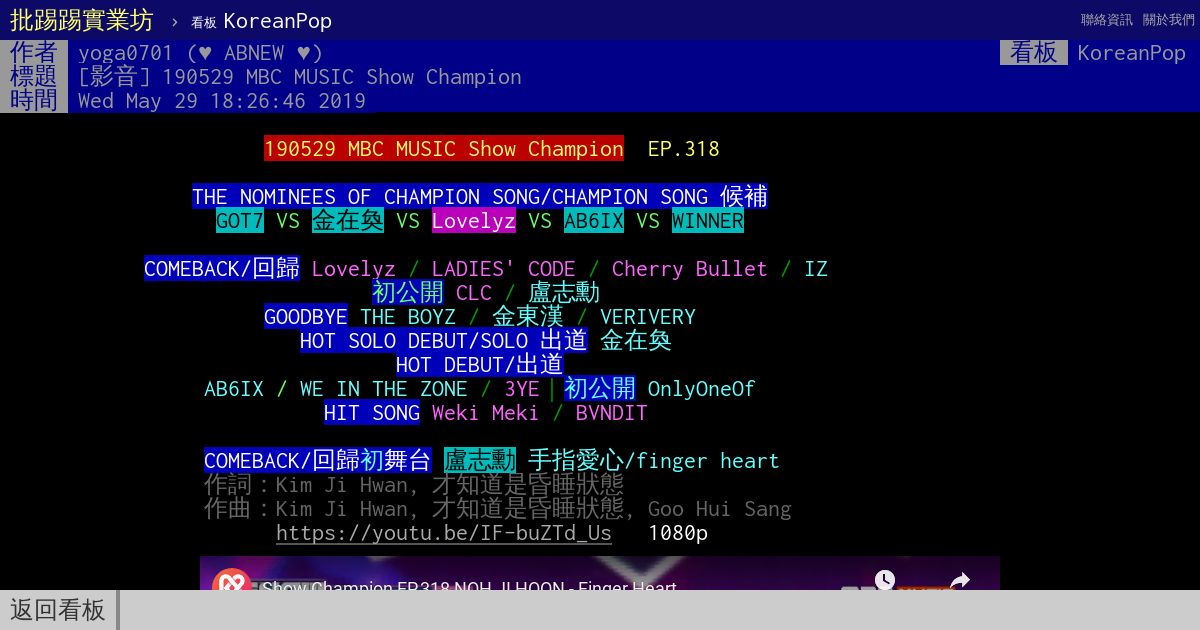Click the 返回看板 button
1200x630 pixels.
click(x=58, y=610)
